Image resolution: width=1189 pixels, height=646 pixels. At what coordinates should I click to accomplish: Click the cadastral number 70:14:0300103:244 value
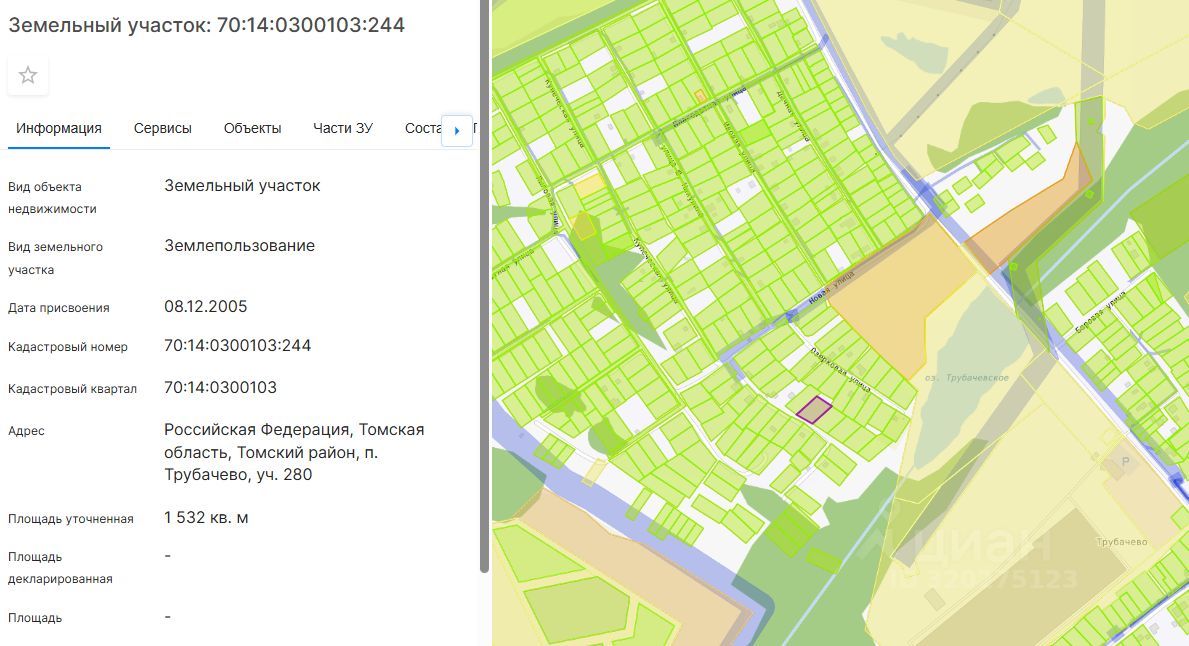coord(238,346)
